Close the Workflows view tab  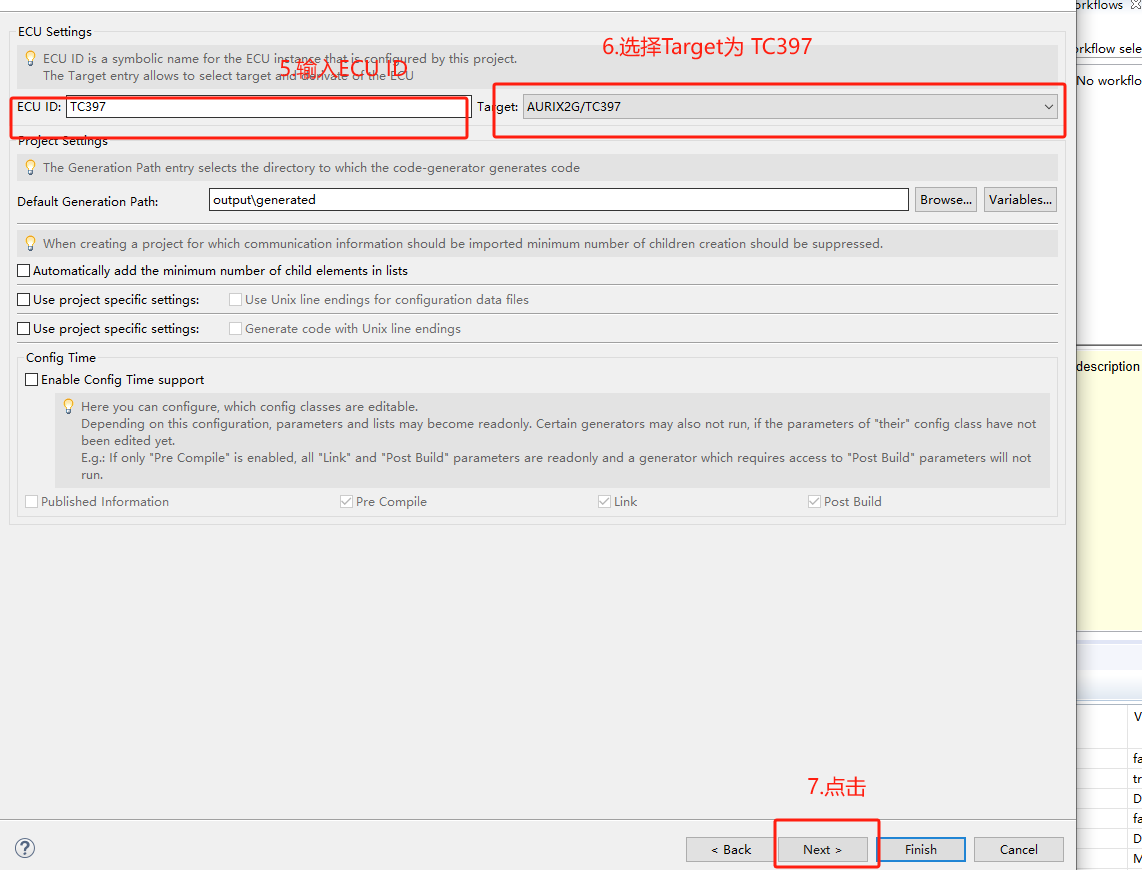1135,5
